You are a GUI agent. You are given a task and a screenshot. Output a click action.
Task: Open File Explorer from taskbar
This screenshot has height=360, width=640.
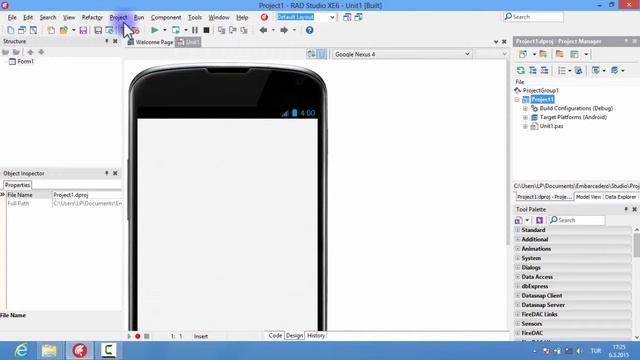click(x=49, y=351)
